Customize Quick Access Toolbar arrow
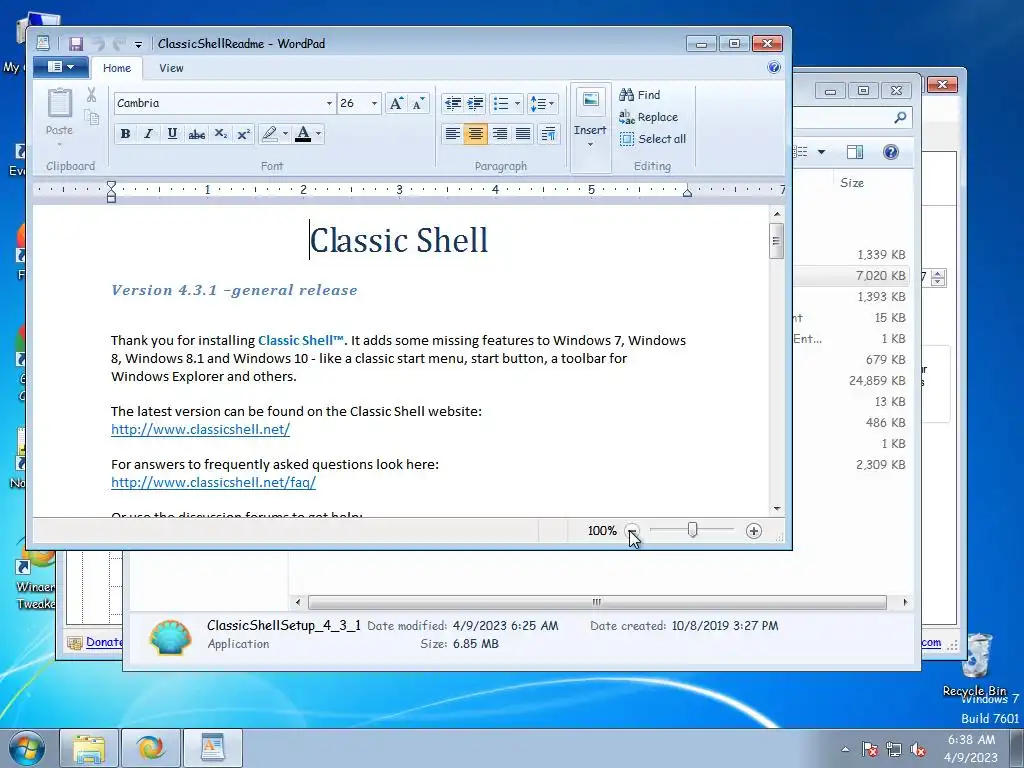 (138, 44)
